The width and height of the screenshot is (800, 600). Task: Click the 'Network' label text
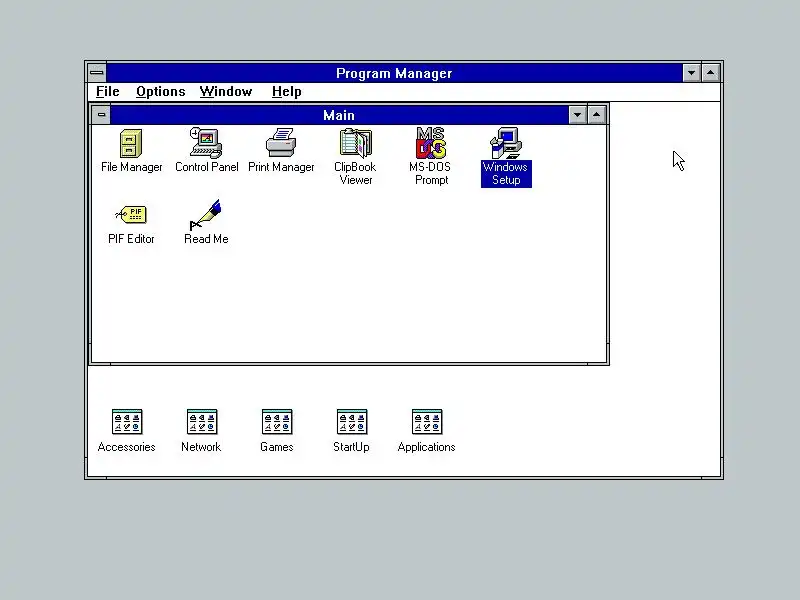click(201, 447)
